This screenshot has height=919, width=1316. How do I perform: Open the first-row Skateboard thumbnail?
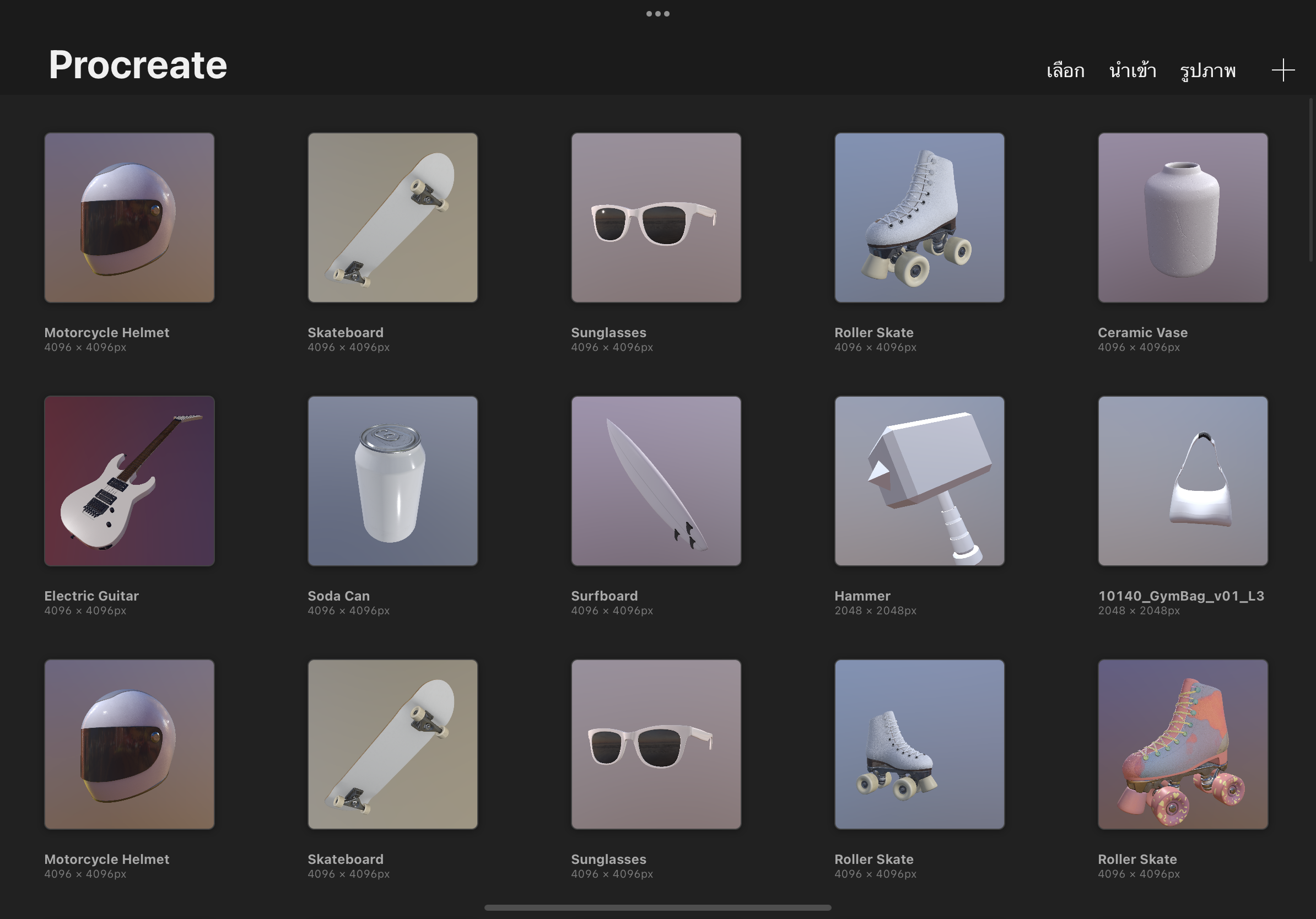click(392, 218)
